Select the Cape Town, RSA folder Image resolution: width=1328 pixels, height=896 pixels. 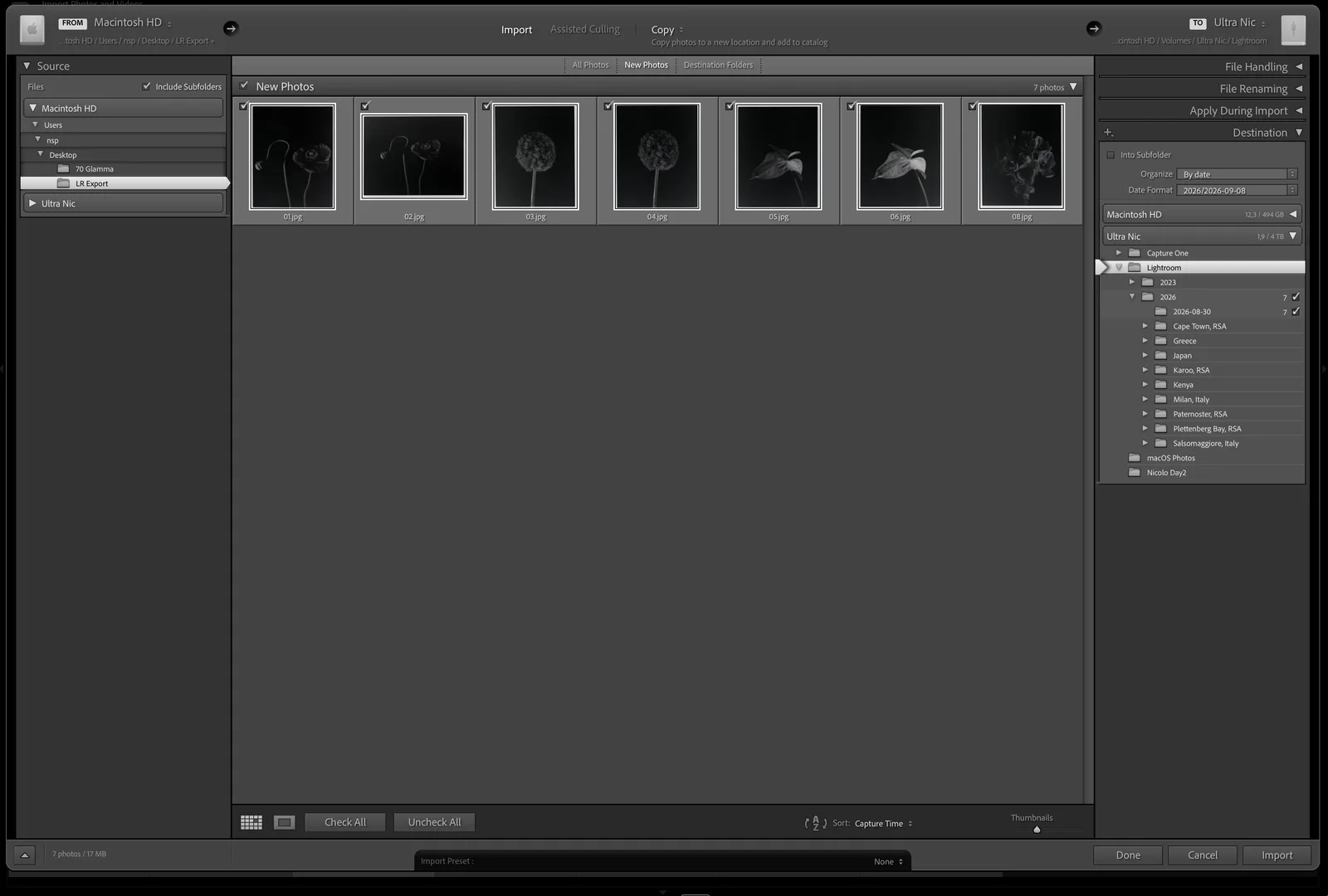point(1199,327)
